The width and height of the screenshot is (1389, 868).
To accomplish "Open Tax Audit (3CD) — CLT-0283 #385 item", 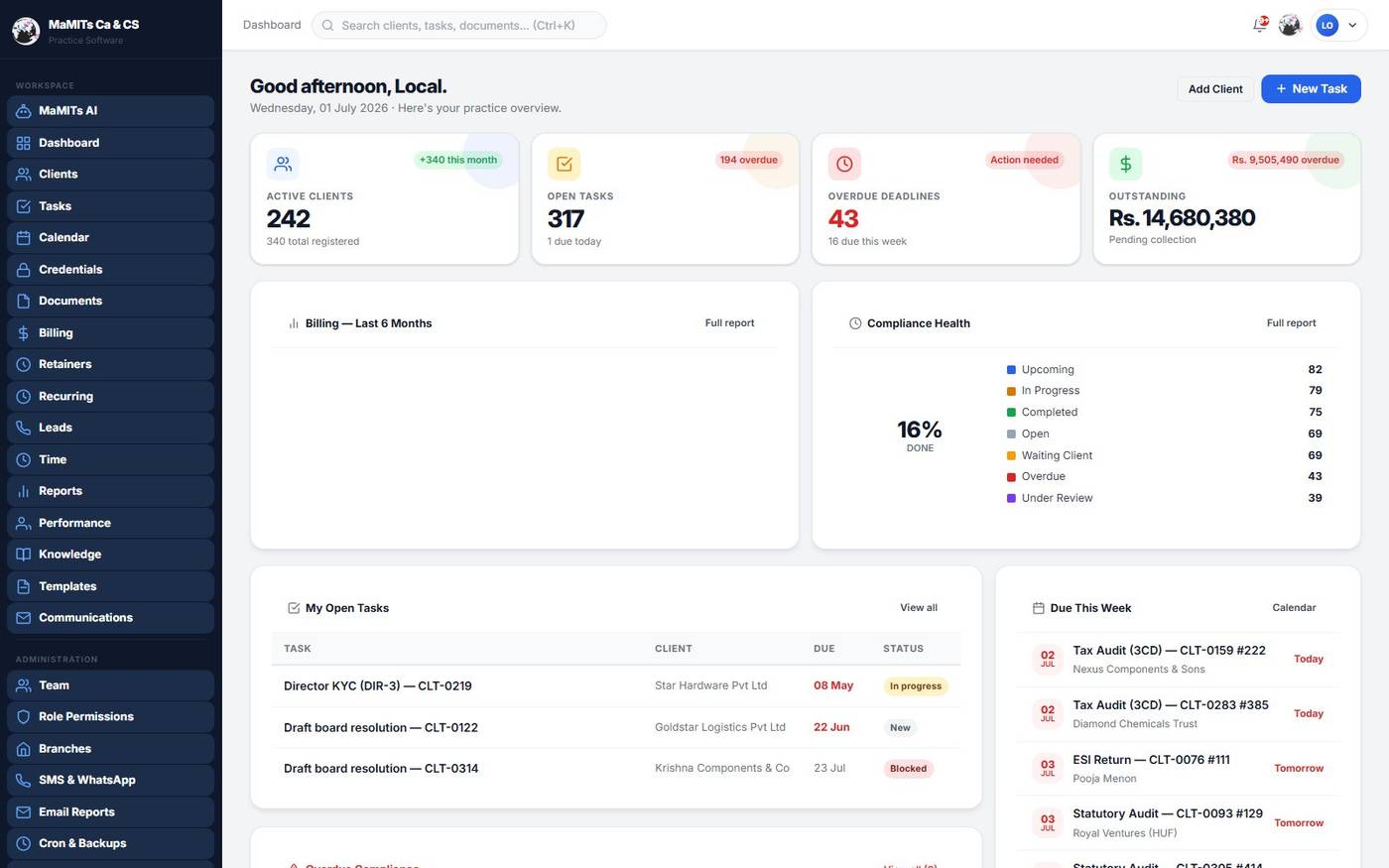I will tap(1179, 713).
